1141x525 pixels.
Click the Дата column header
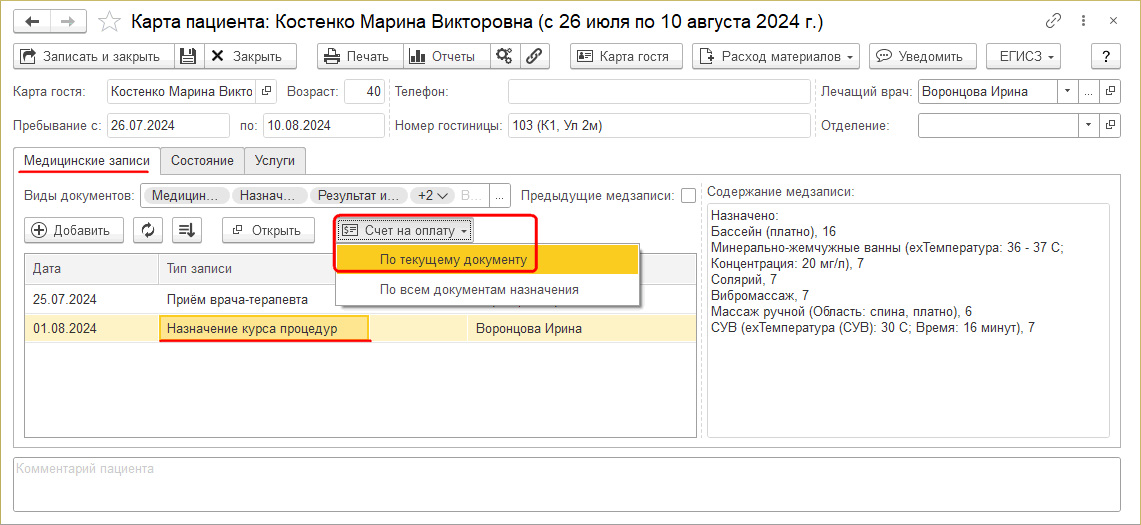(x=92, y=269)
